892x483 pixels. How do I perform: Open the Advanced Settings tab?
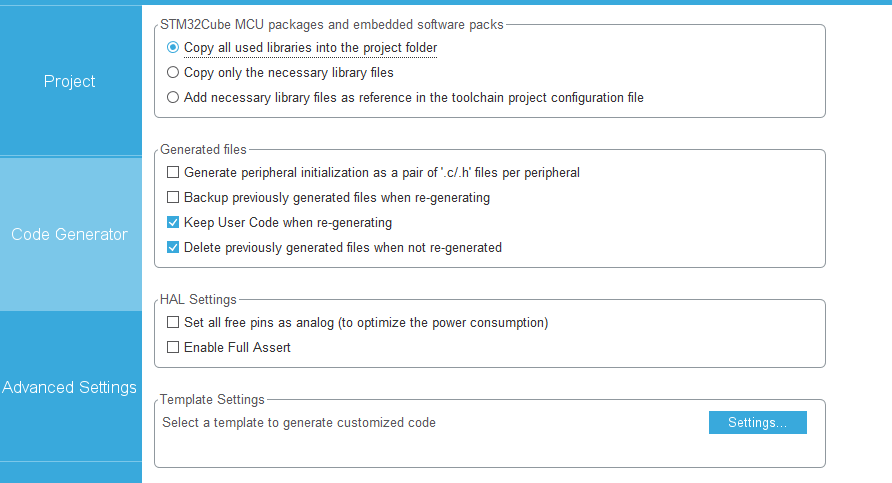[x=70, y=387]
